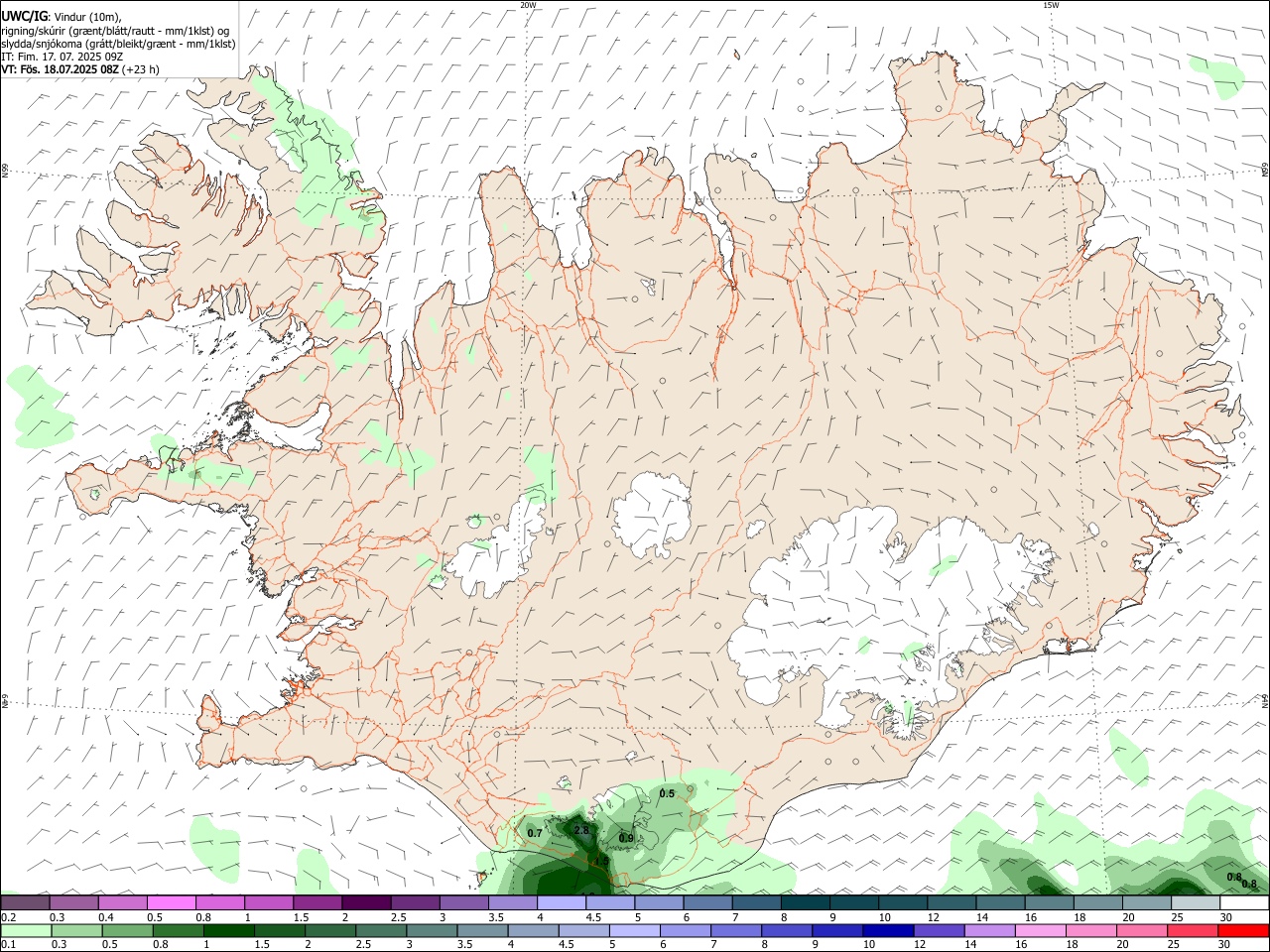The width and height of the screenshot is (1270, 952).
Task: Click the 'slydda/snjókoma' legend description line
Action: (118, 44)
